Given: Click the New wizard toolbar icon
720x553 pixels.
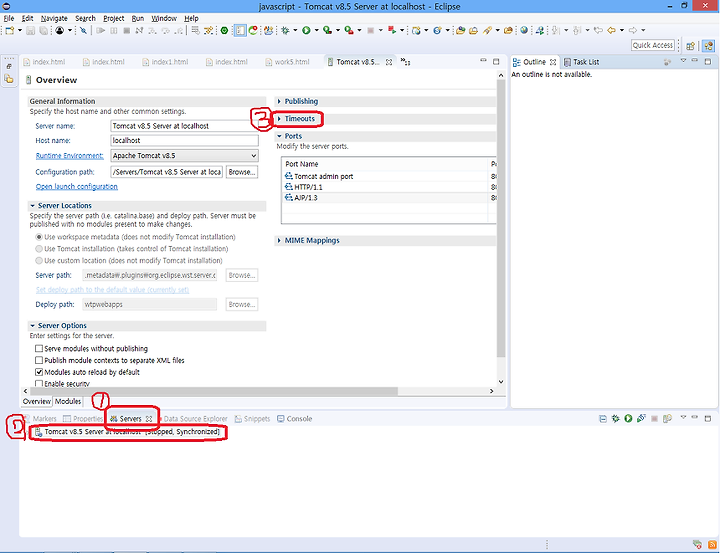Looking at the screenshot, I should (x=10, y=30).
